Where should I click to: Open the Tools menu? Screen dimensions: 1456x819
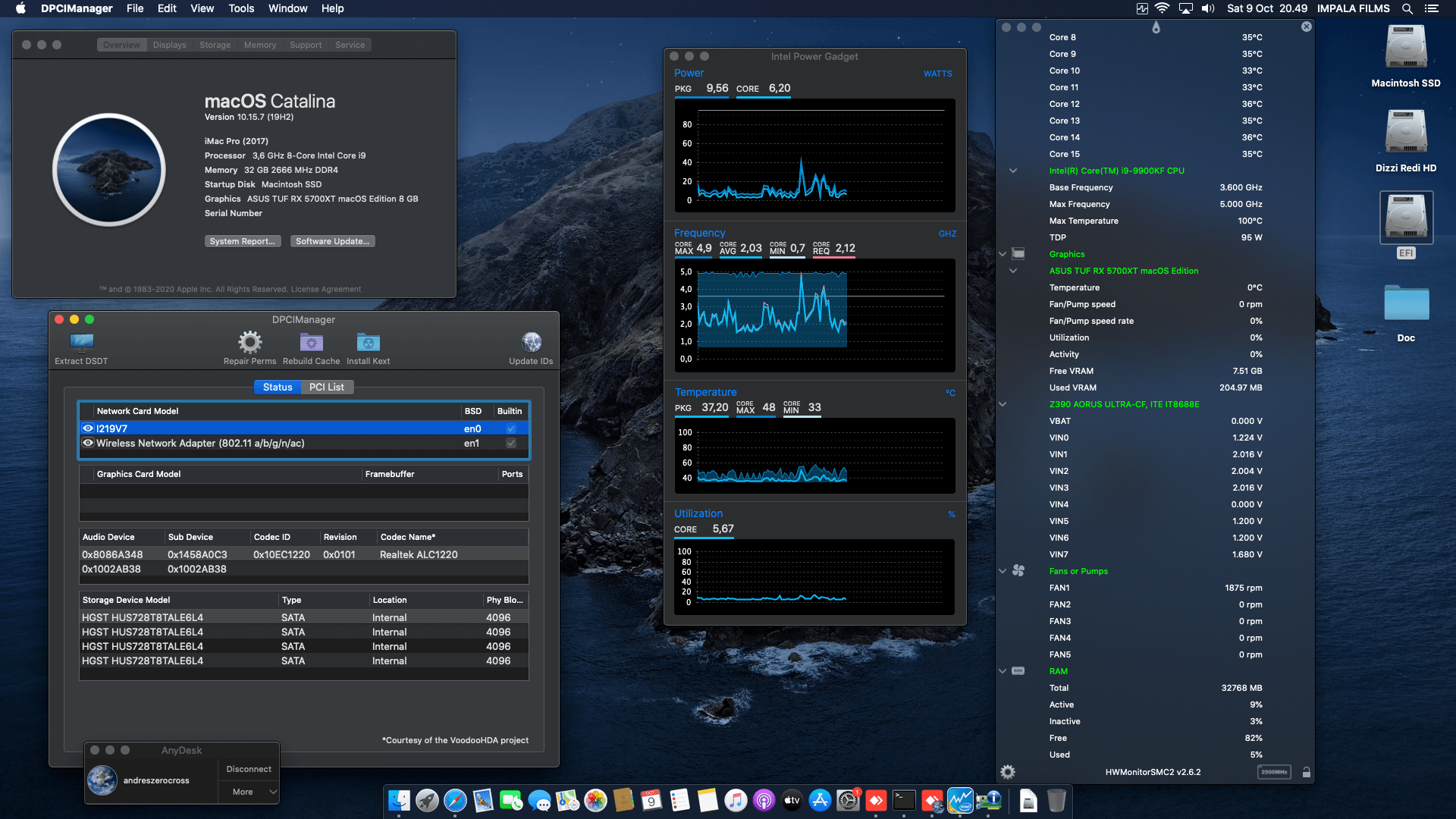pos(241,8)
